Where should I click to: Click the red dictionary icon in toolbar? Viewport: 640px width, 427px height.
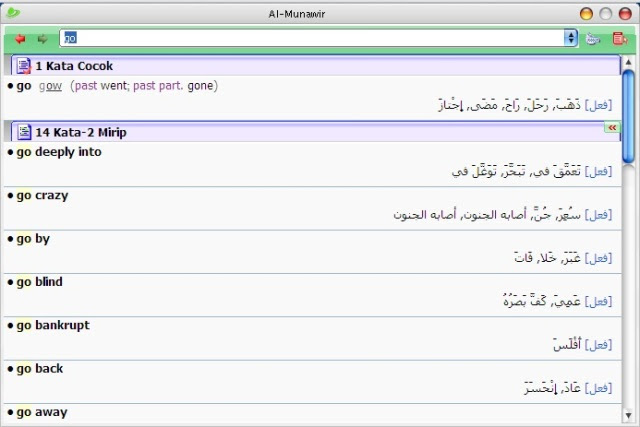[x=620, y=39]
